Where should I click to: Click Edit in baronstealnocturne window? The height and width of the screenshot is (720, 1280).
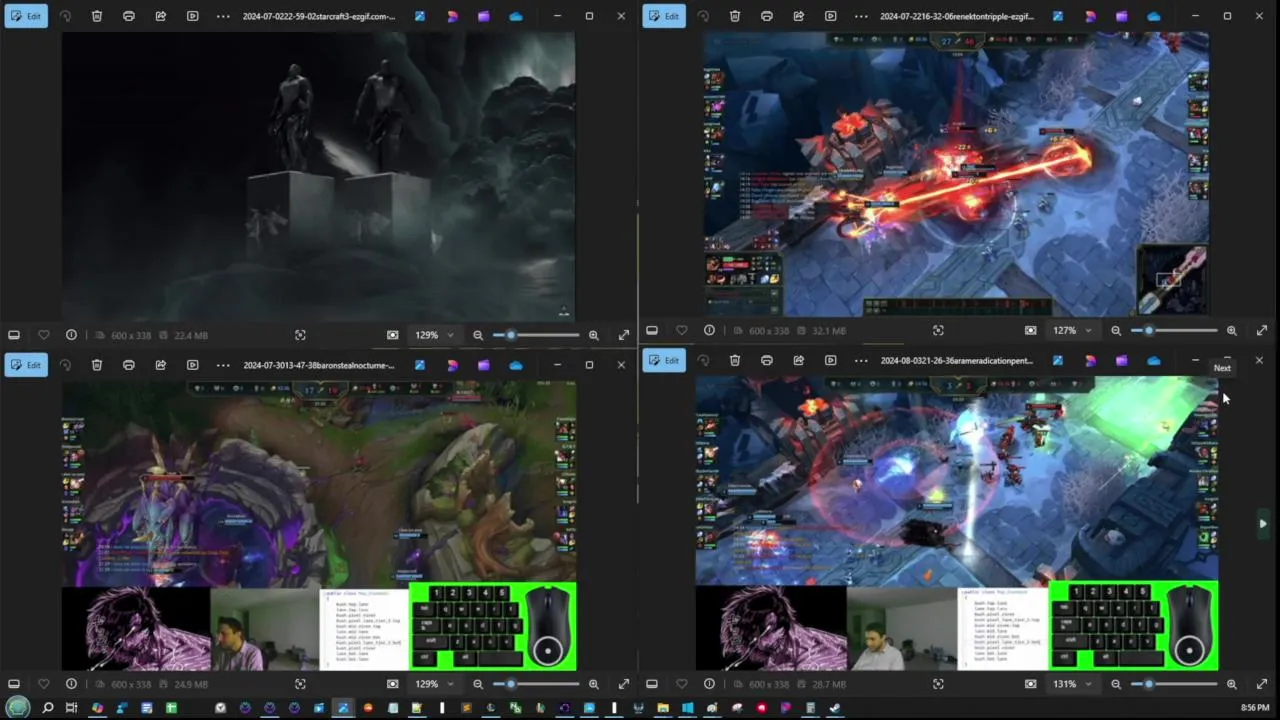(x=26, y=365)
